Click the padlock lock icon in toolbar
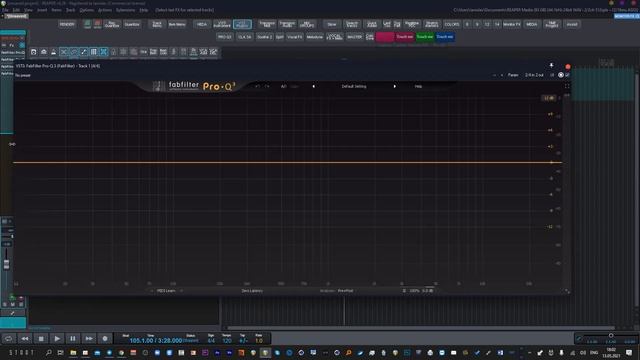The image size is (640, 360). (x=113, y=52)
